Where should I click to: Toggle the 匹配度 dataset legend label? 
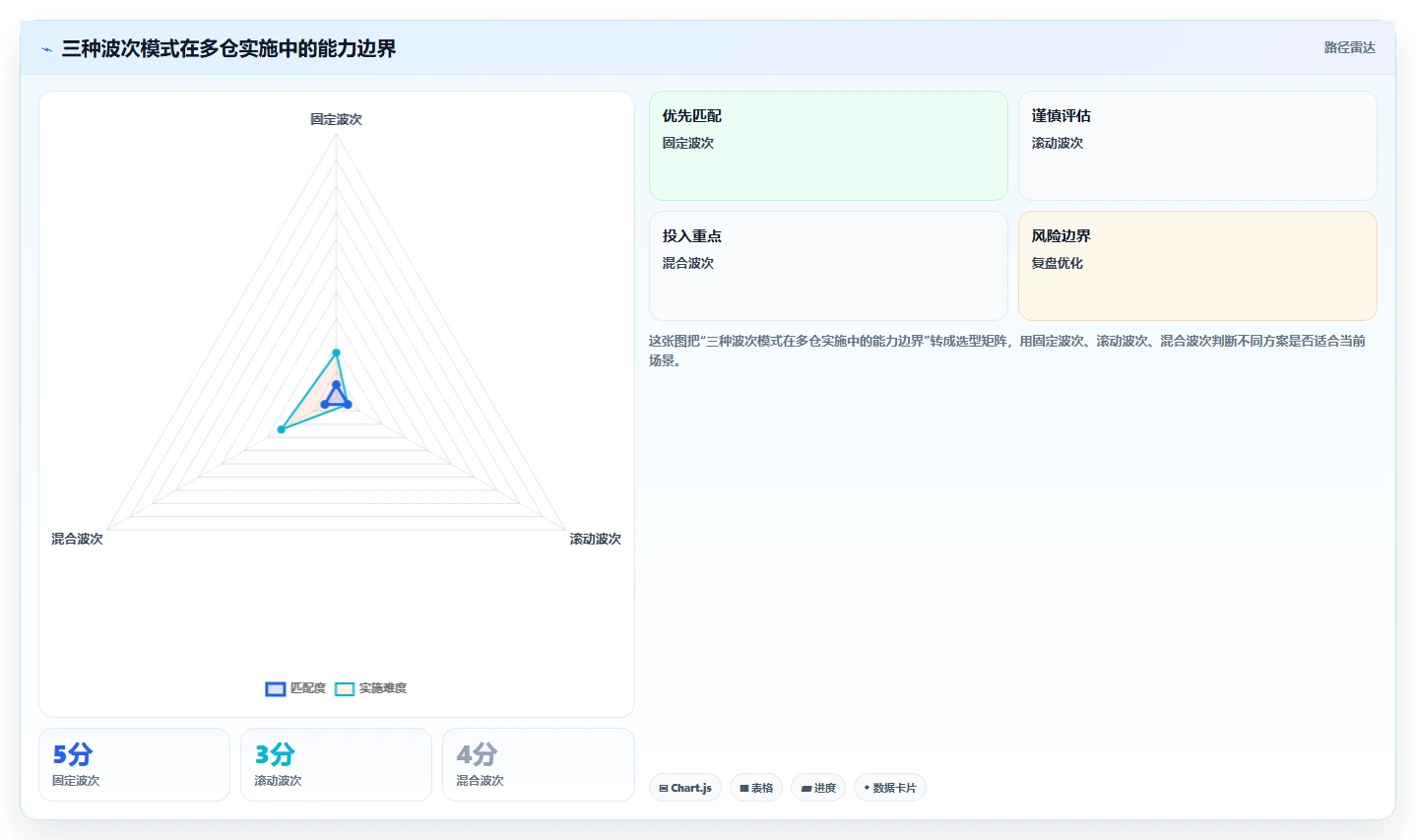point(308,688)
